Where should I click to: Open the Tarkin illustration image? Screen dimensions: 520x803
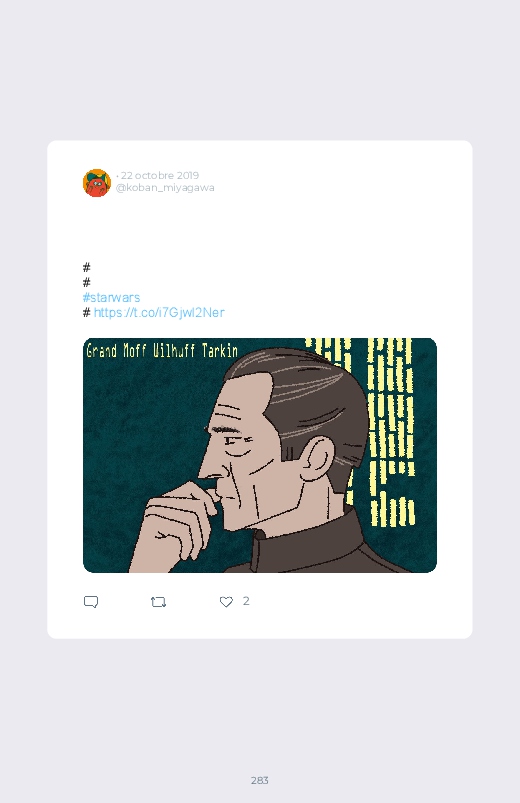(260, 455)
